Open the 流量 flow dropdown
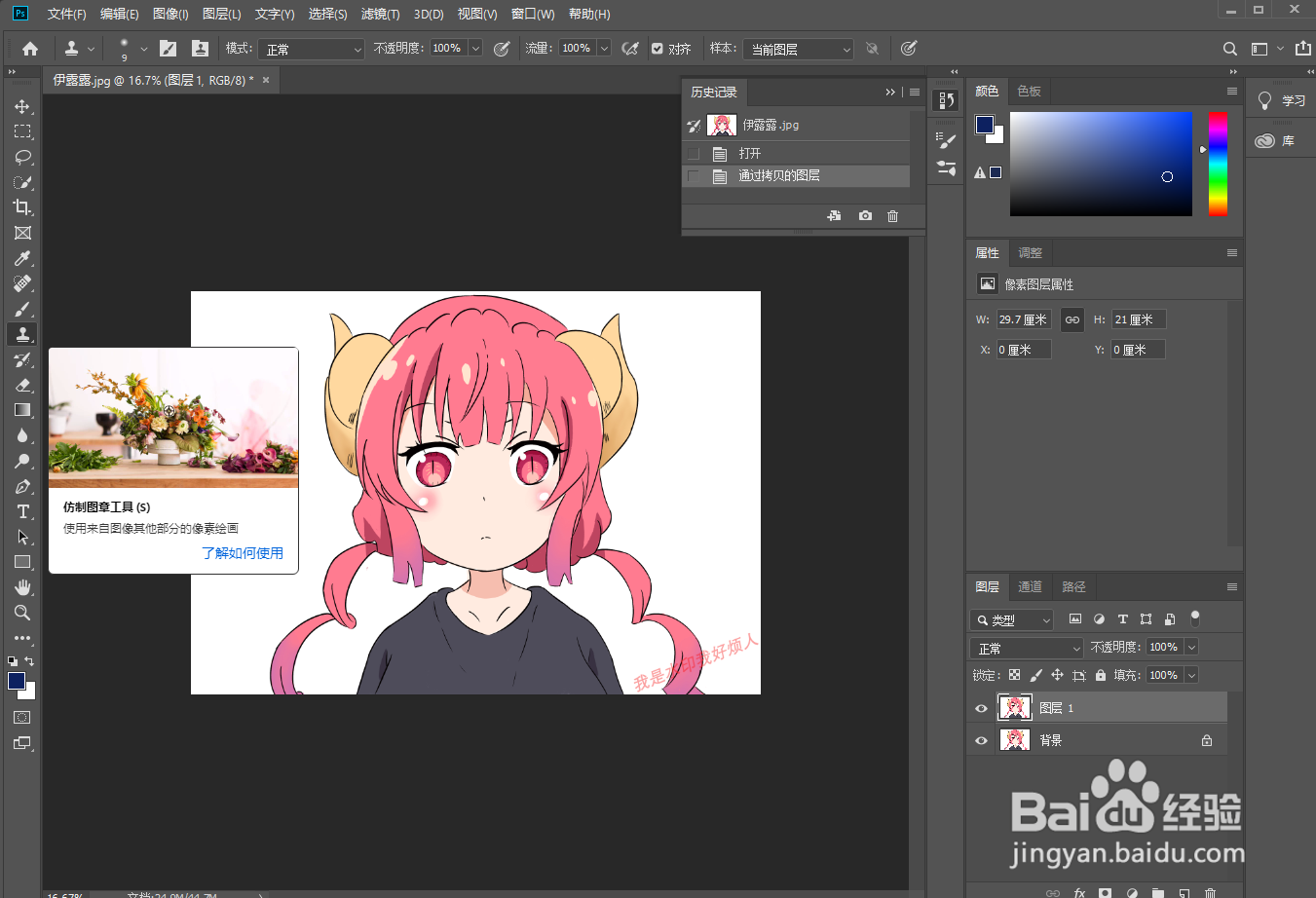 pyautogui.click(x=604, y=49)
